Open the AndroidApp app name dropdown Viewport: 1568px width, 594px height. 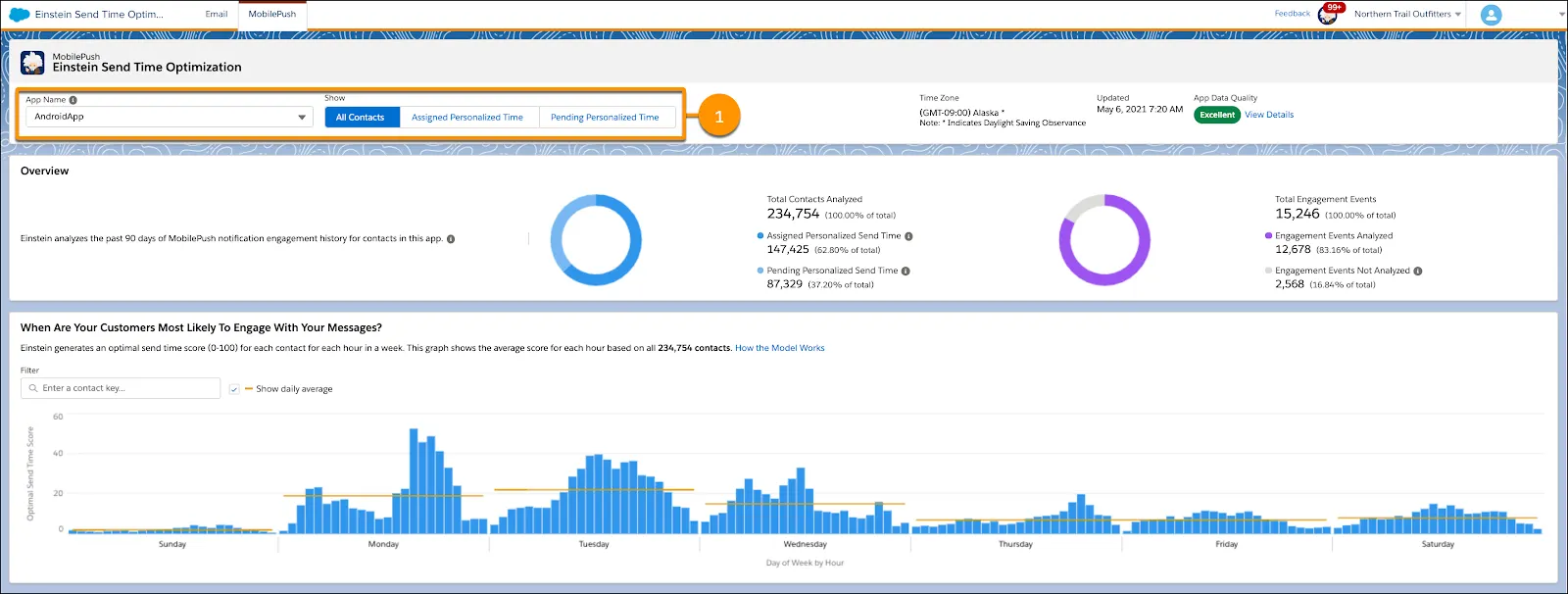click(x=169, y=117)
